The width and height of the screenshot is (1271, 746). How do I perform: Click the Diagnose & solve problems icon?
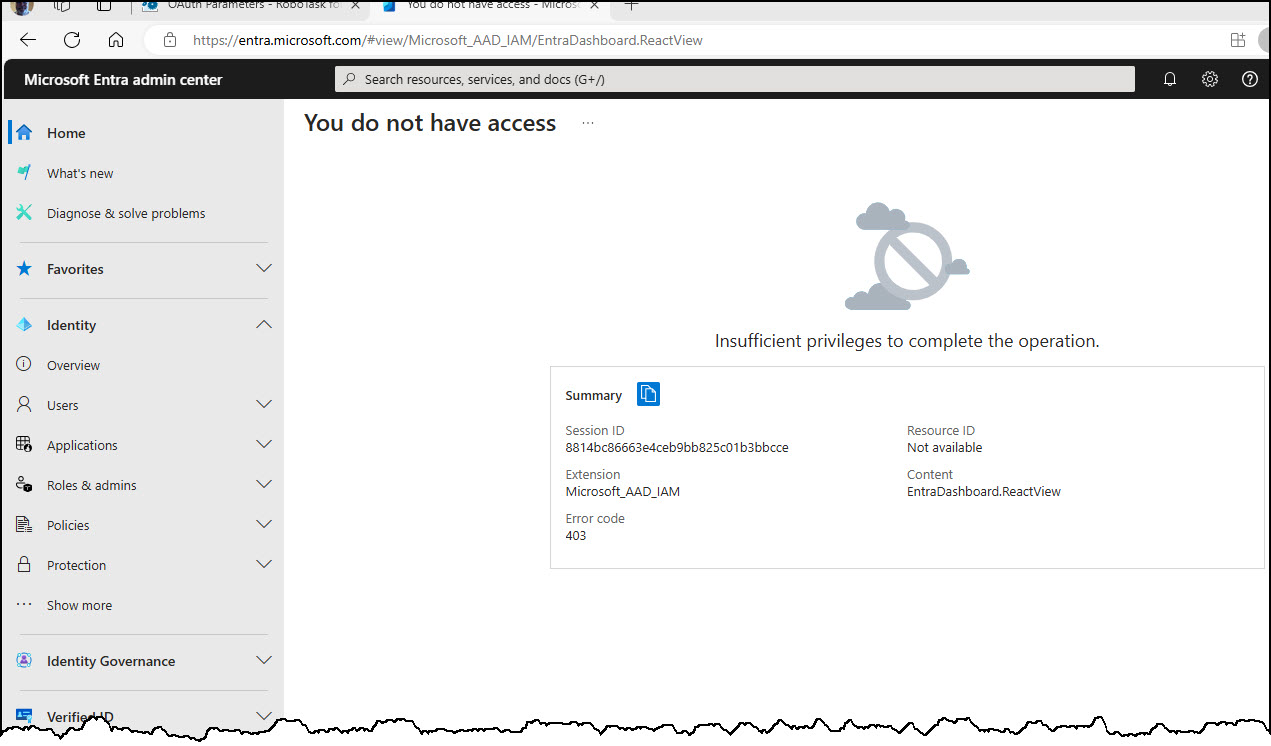point(24,212)
